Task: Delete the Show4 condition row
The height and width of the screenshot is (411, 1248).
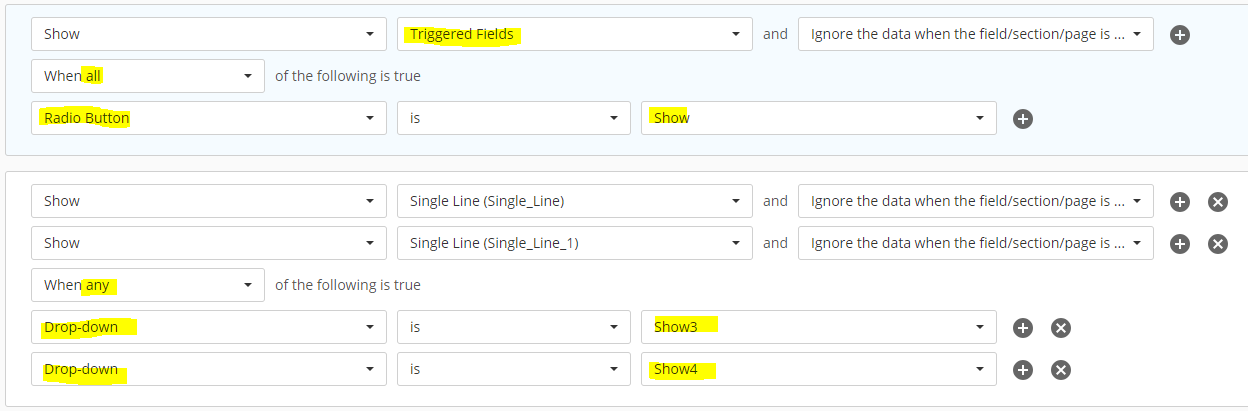Action: click(x=1061, y=369)
